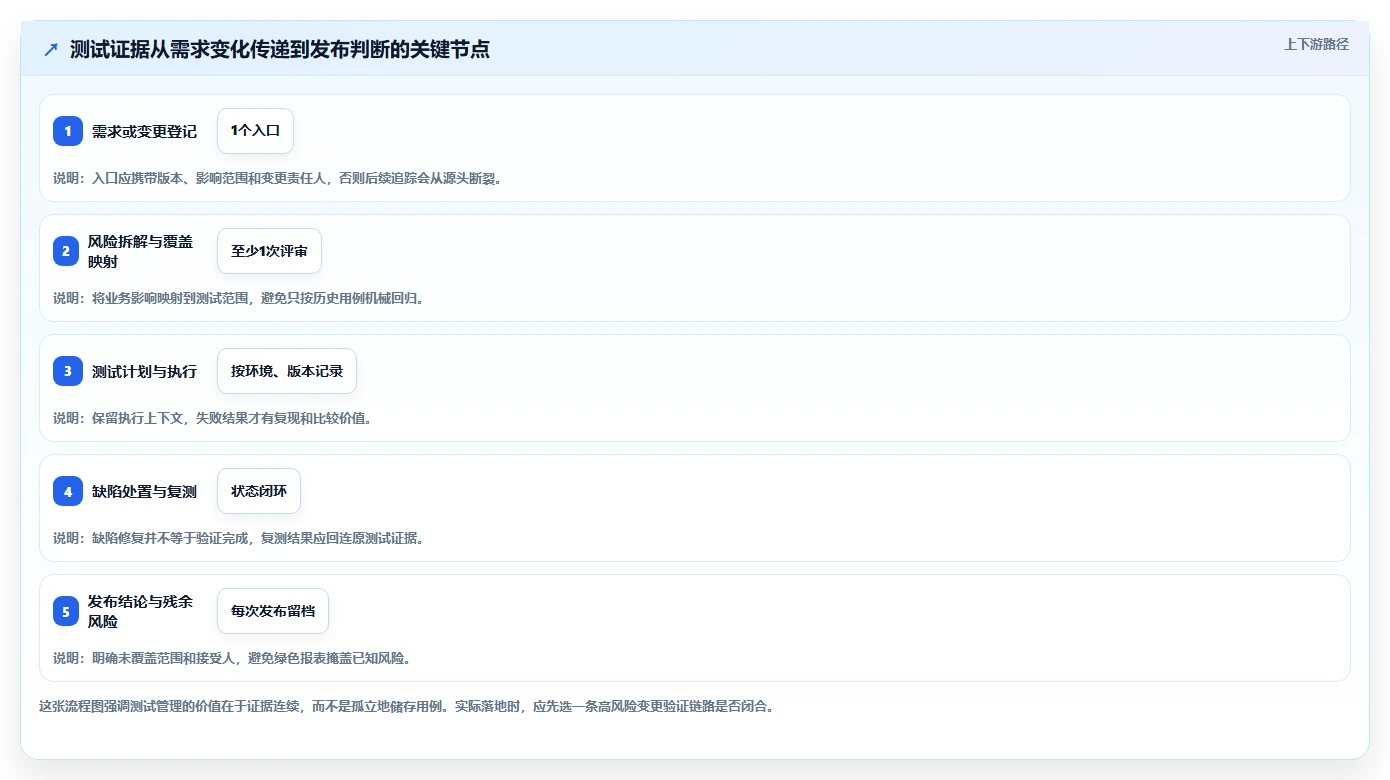This screenshot has width=1390, height=780.
Task: Click the arrow icon beside the flowchart title
Action: [51, 49]
